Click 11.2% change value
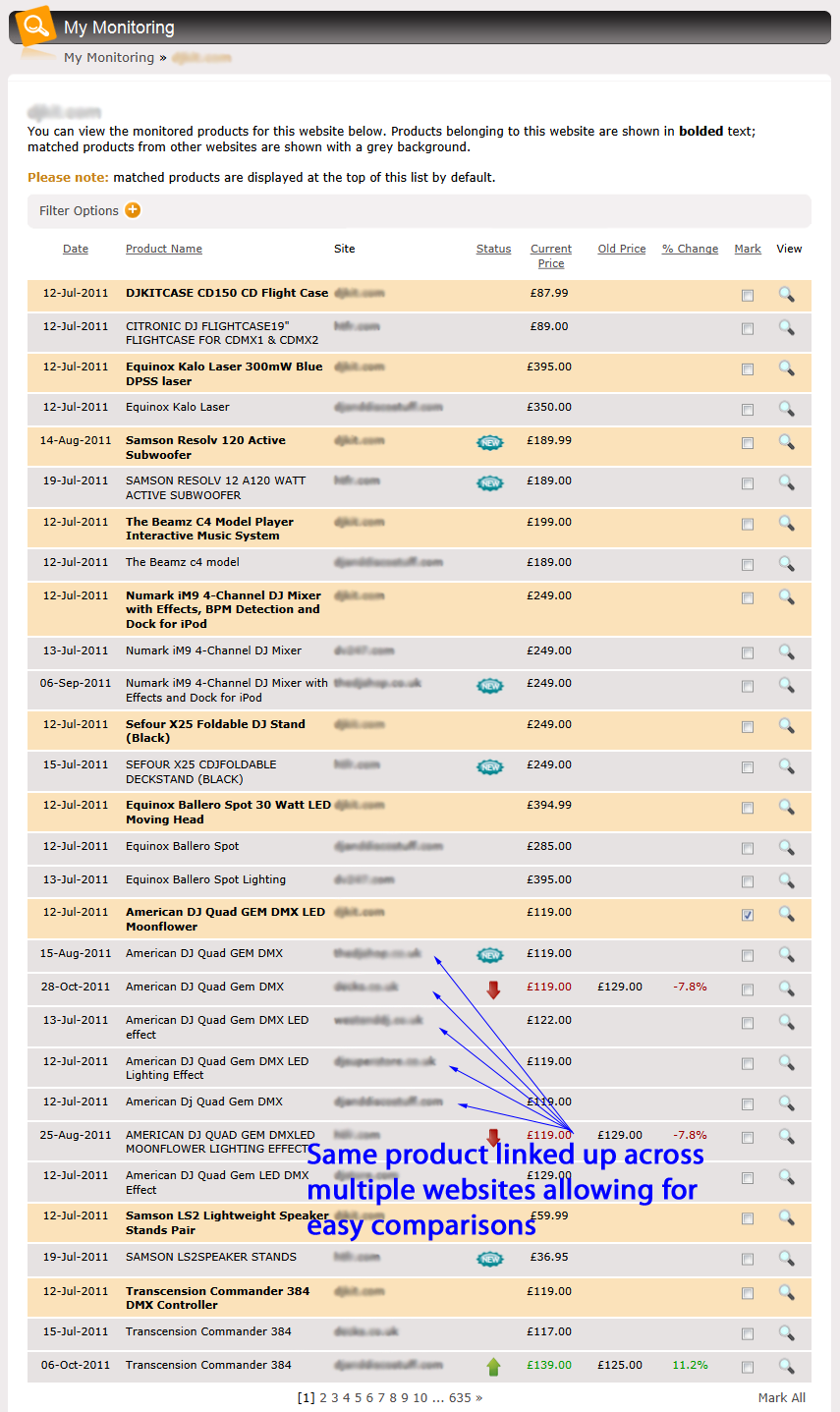This screenshot has height=1412, width=840. pyautogui.click(x=690, y=1365)
